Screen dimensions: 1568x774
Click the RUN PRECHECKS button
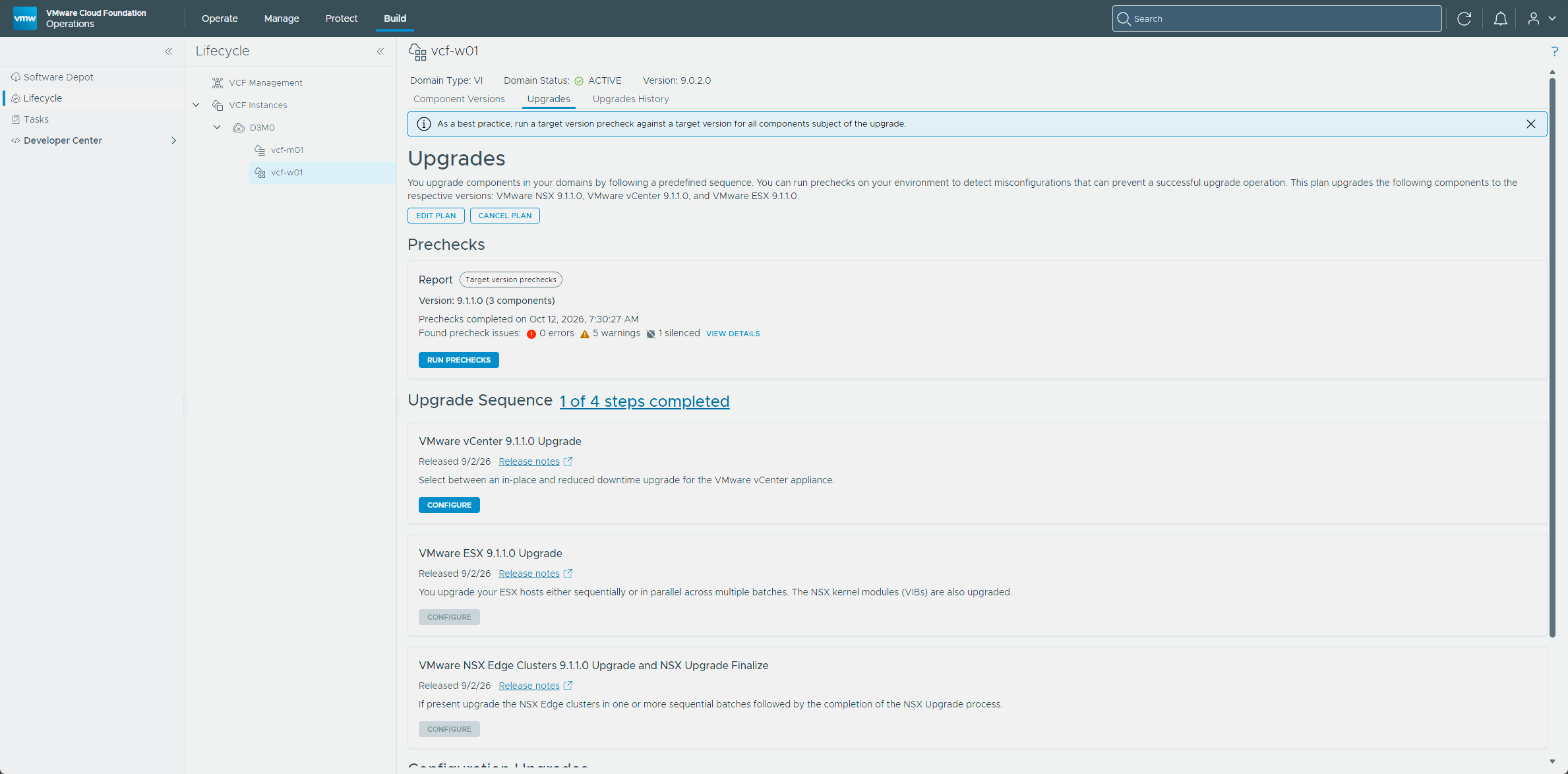click(459, 360)
